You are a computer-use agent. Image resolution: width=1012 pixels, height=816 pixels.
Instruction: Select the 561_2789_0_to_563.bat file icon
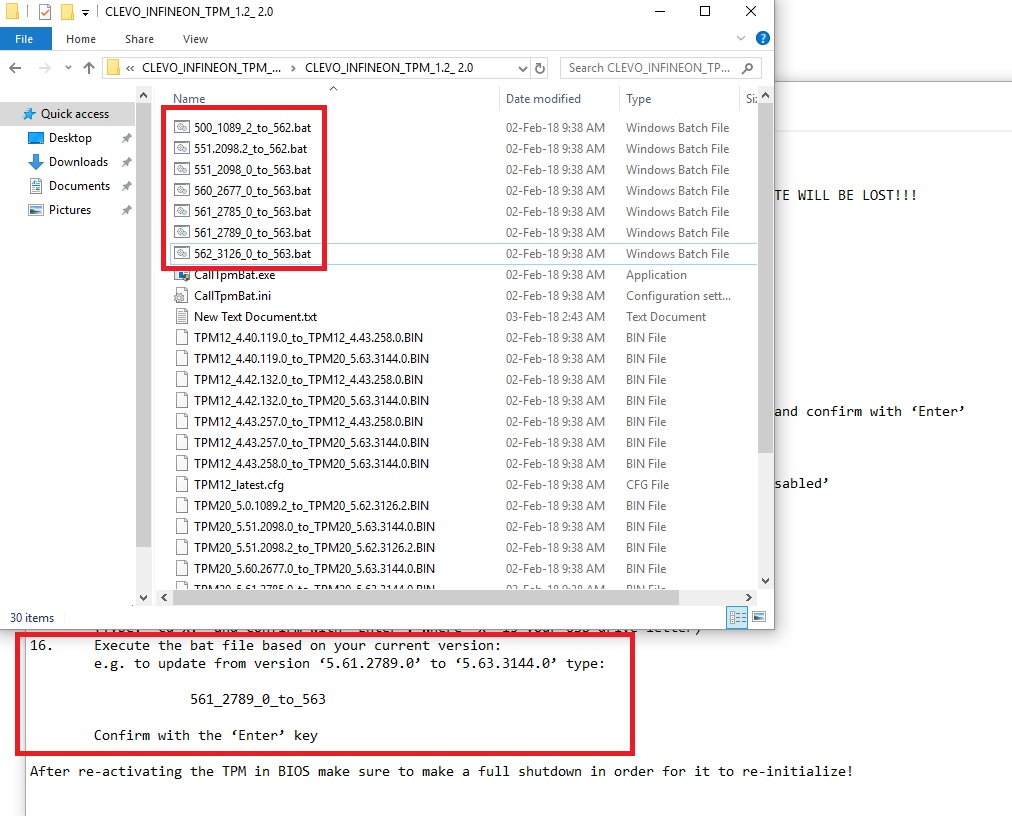pos(182,232)
